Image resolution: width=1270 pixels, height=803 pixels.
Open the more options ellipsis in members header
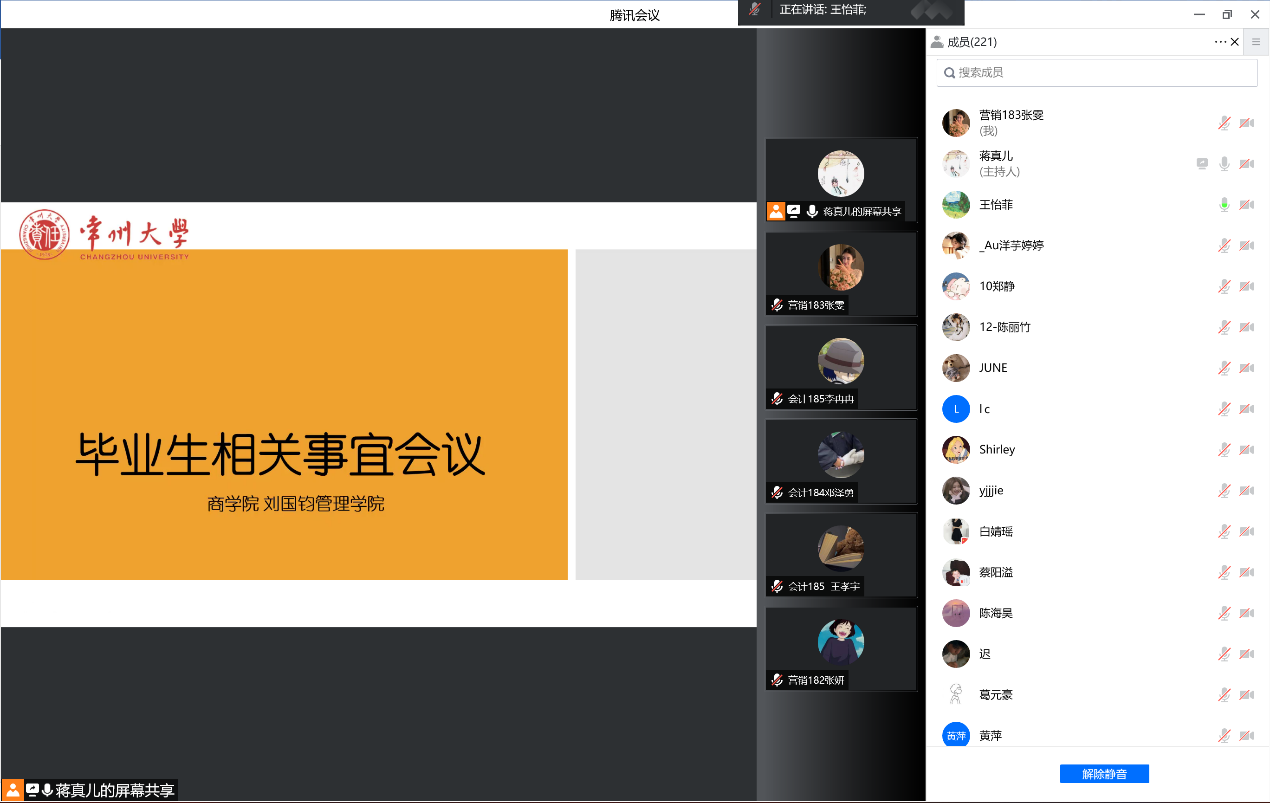click(1220, 42)
